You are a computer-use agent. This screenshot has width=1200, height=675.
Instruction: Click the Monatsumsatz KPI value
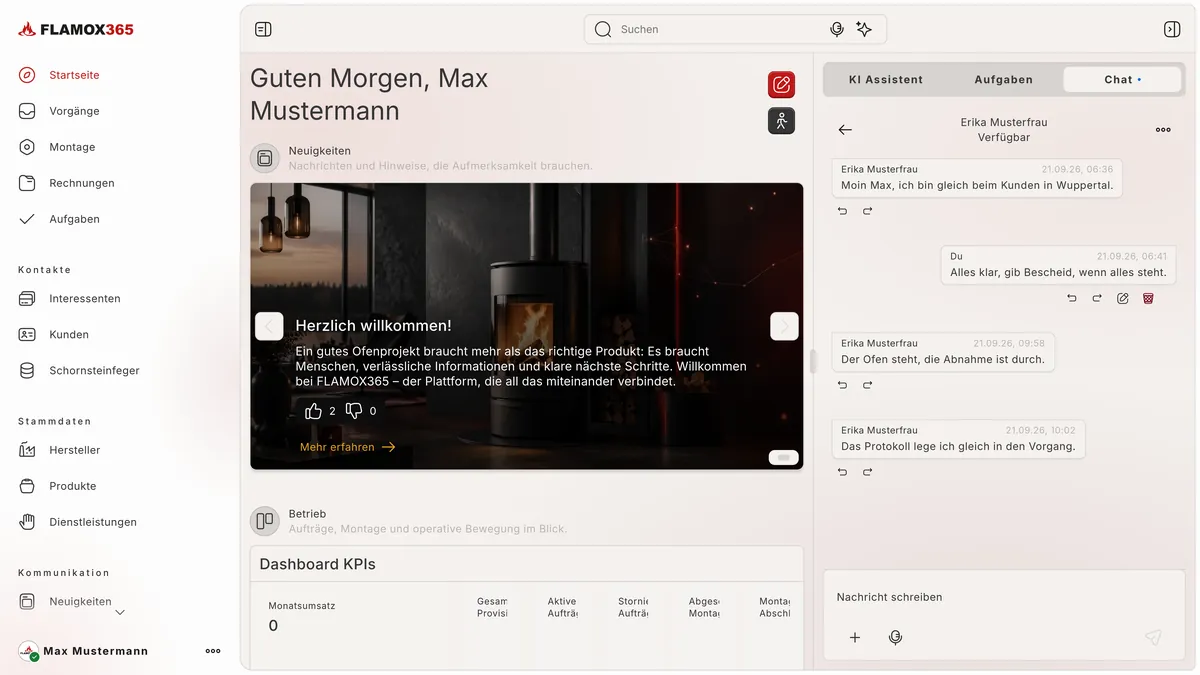273,626
